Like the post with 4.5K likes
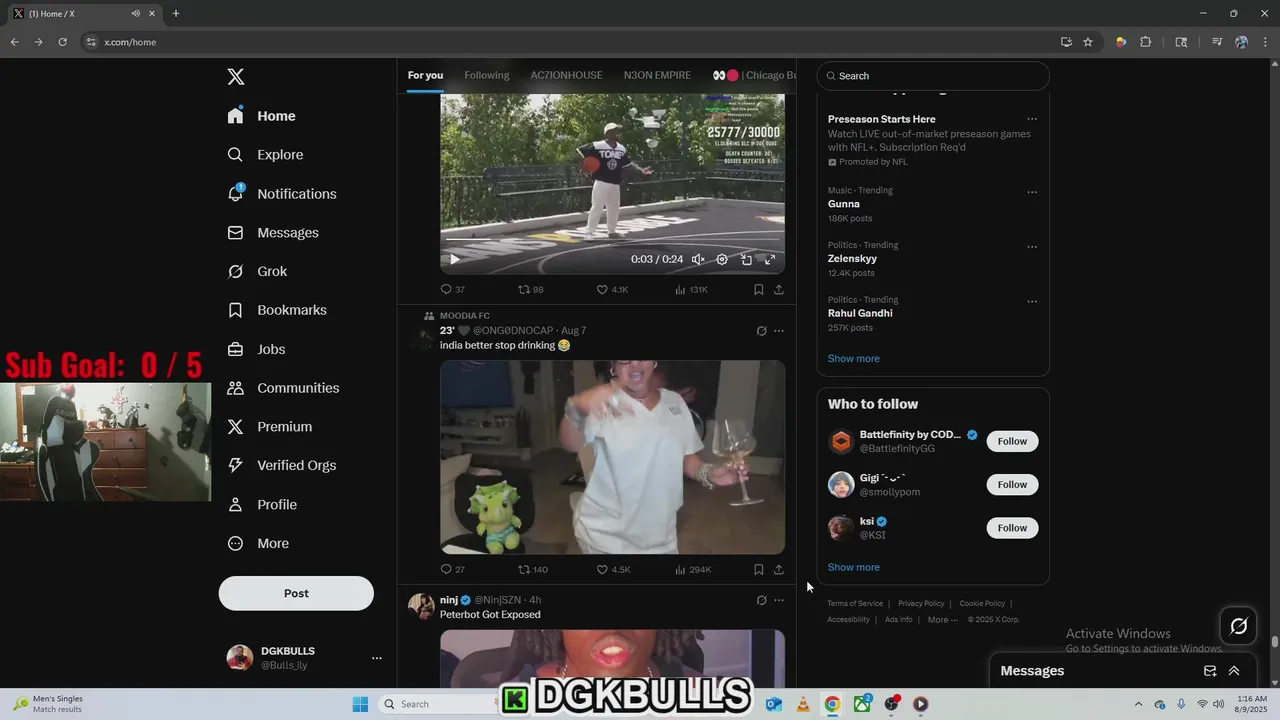The width and height of the screenshot is (1280, 720). pyautogui.click(x=613, y=569)
